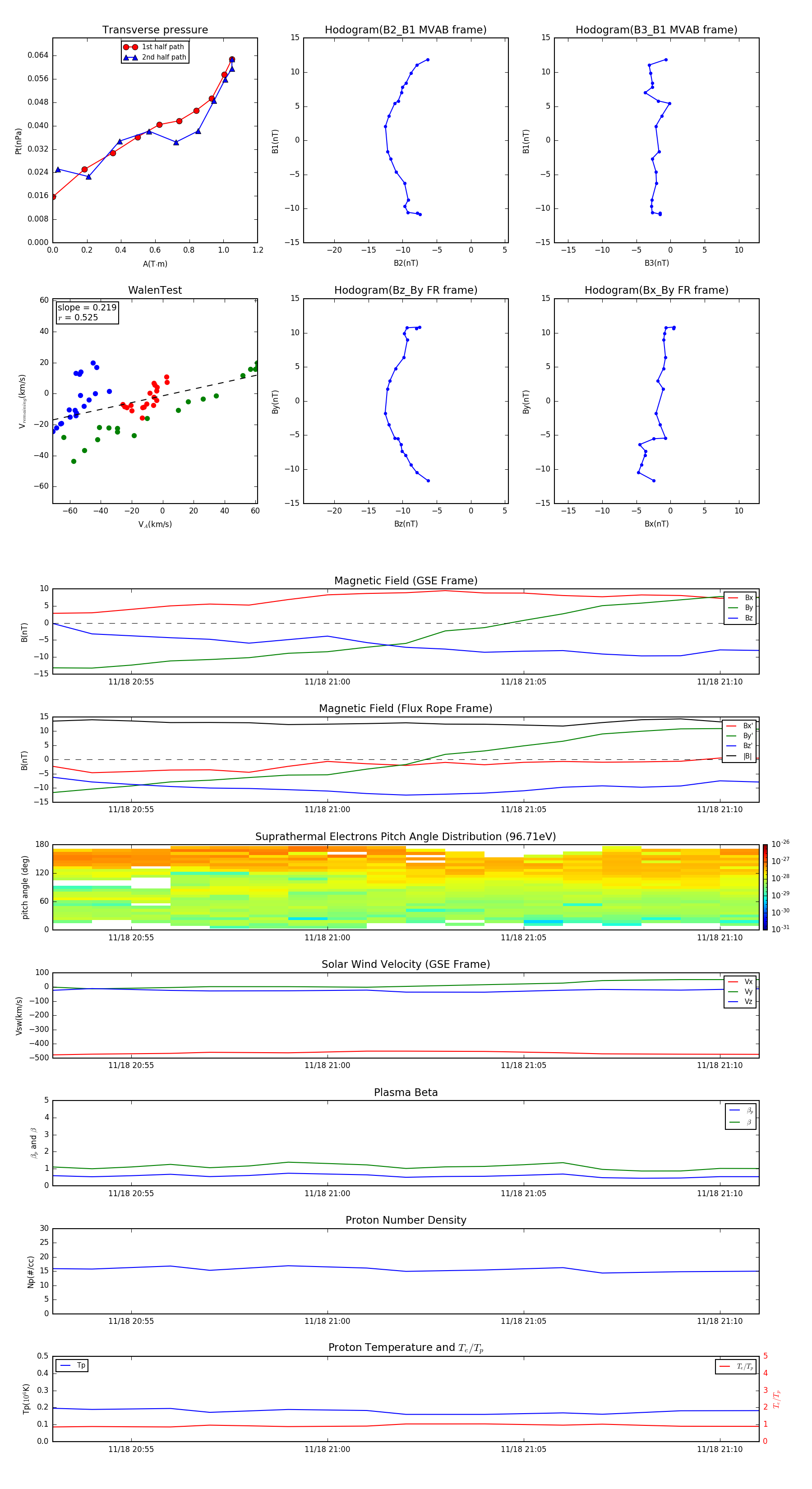This screenshot has width=812, height=1489.
Task: Click '11/18 21:05' tick under Proton Number Density
Action: point(524,1321)
